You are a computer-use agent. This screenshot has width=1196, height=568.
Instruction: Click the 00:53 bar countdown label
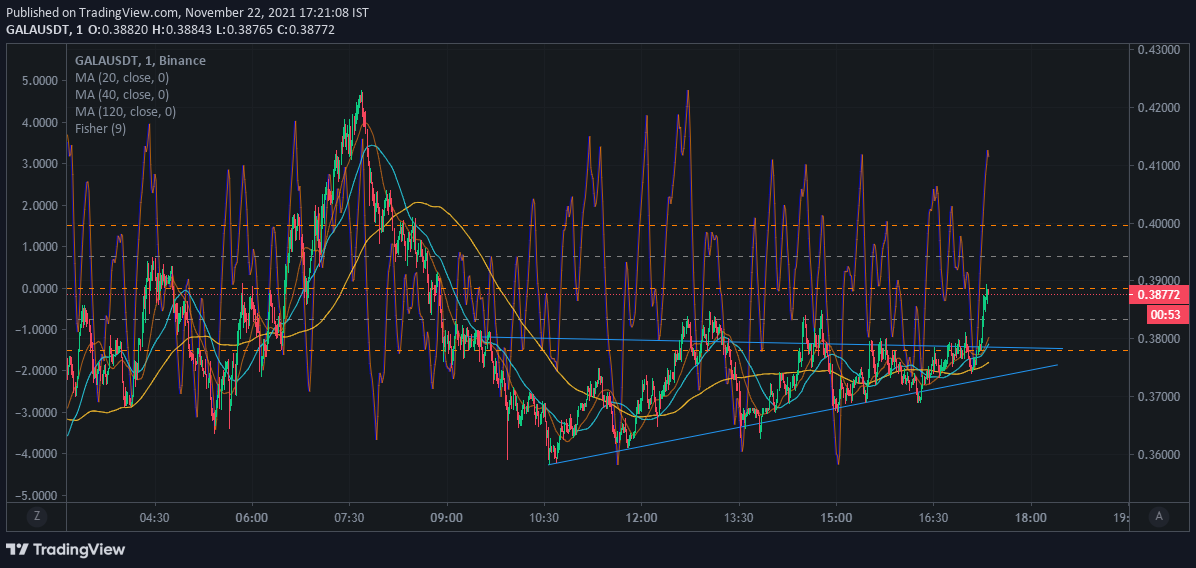(x=1167, y=313)
